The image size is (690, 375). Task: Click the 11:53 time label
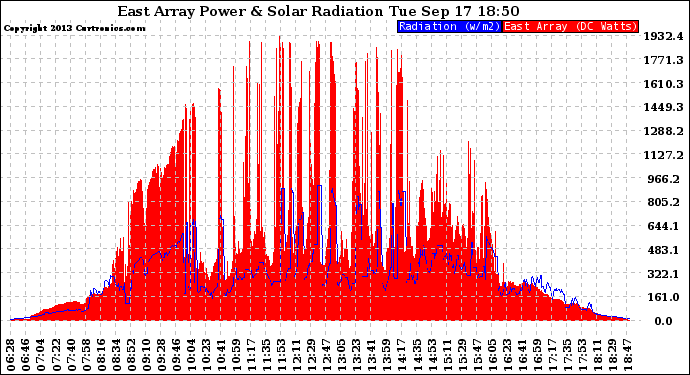click(x=282, y=354)
